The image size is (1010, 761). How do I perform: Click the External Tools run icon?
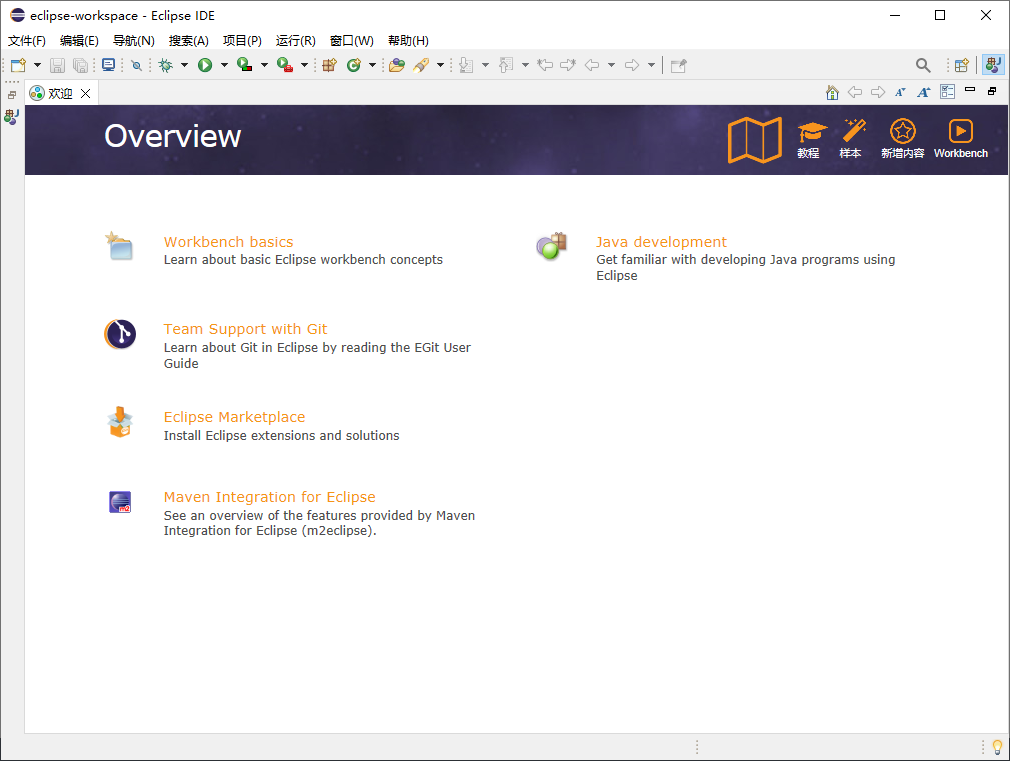[285, 65]
